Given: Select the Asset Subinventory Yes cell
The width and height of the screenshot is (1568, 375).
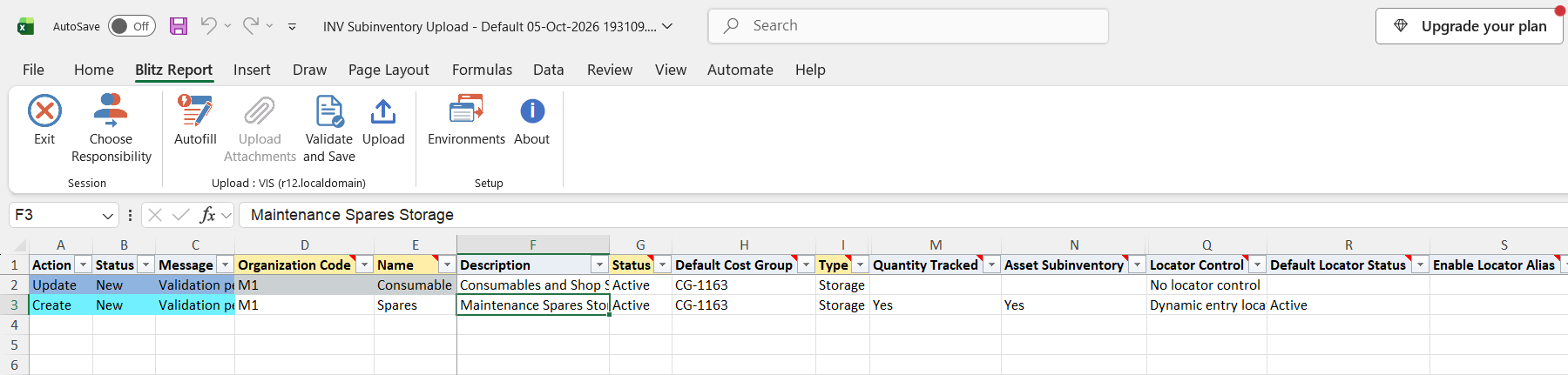Looking at the screenshot, I should pyautogui.click(x=1074, y=305).
